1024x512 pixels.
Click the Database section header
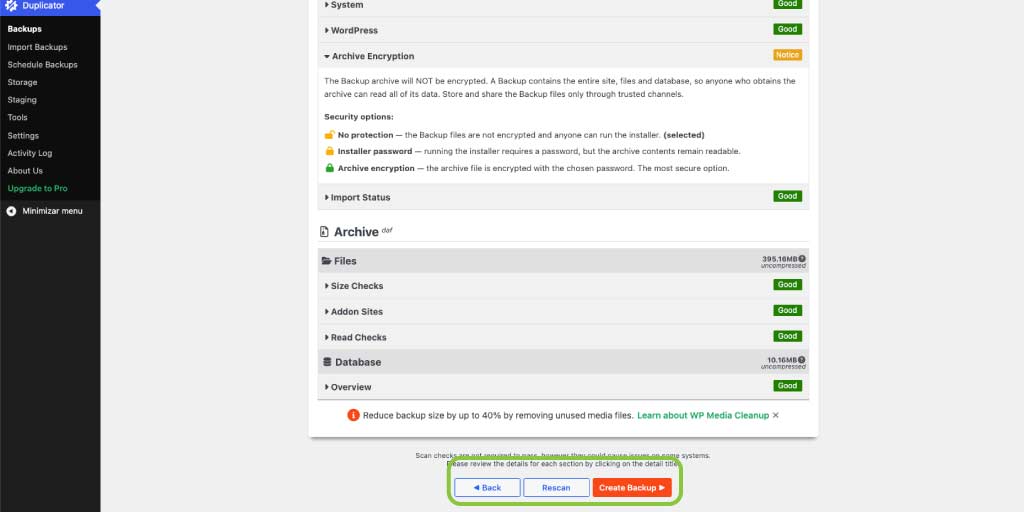(x=563, y=362)
